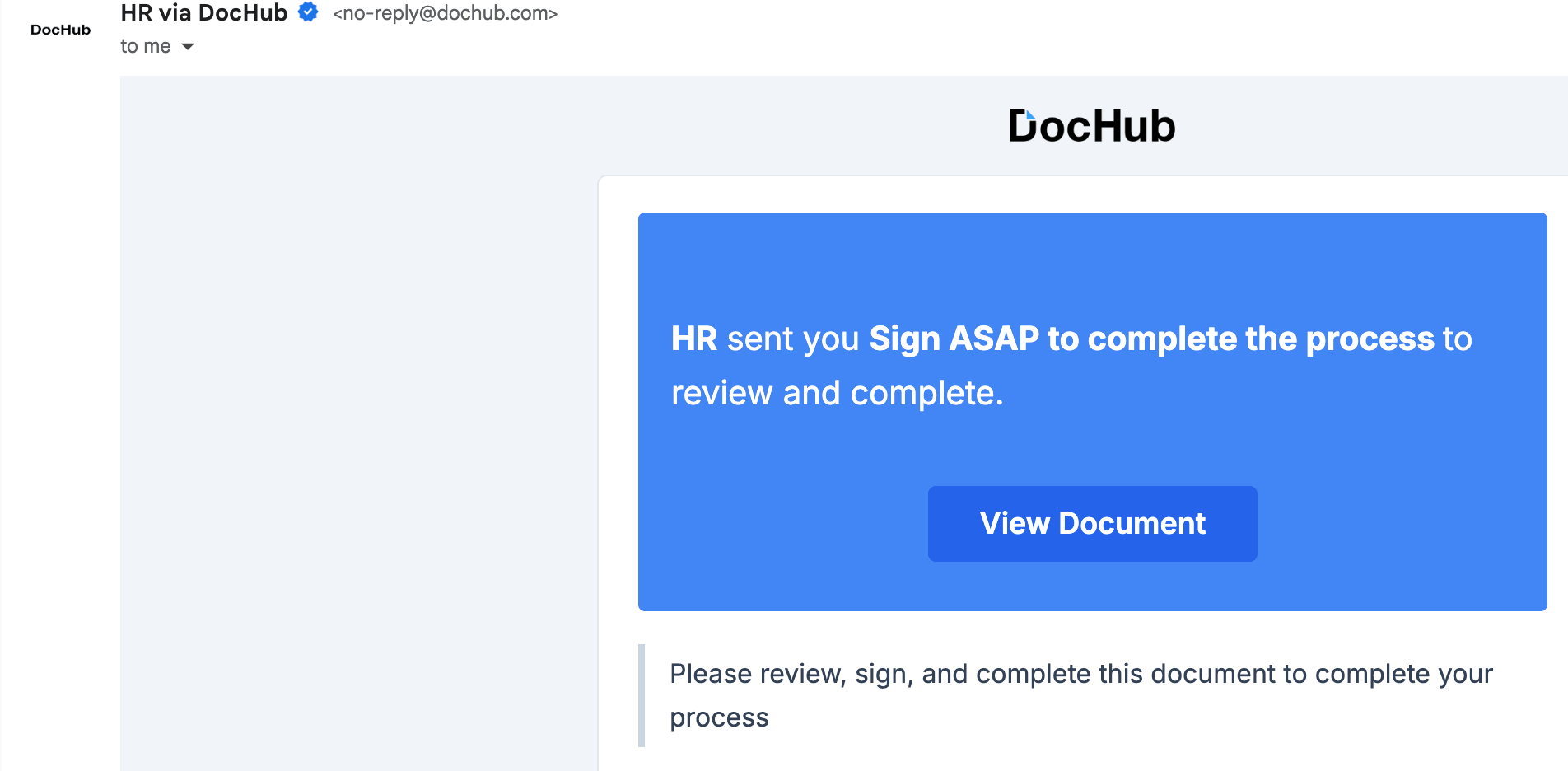
Task: Click the DocHub logo inside the email
Action: coord(1091,124)
